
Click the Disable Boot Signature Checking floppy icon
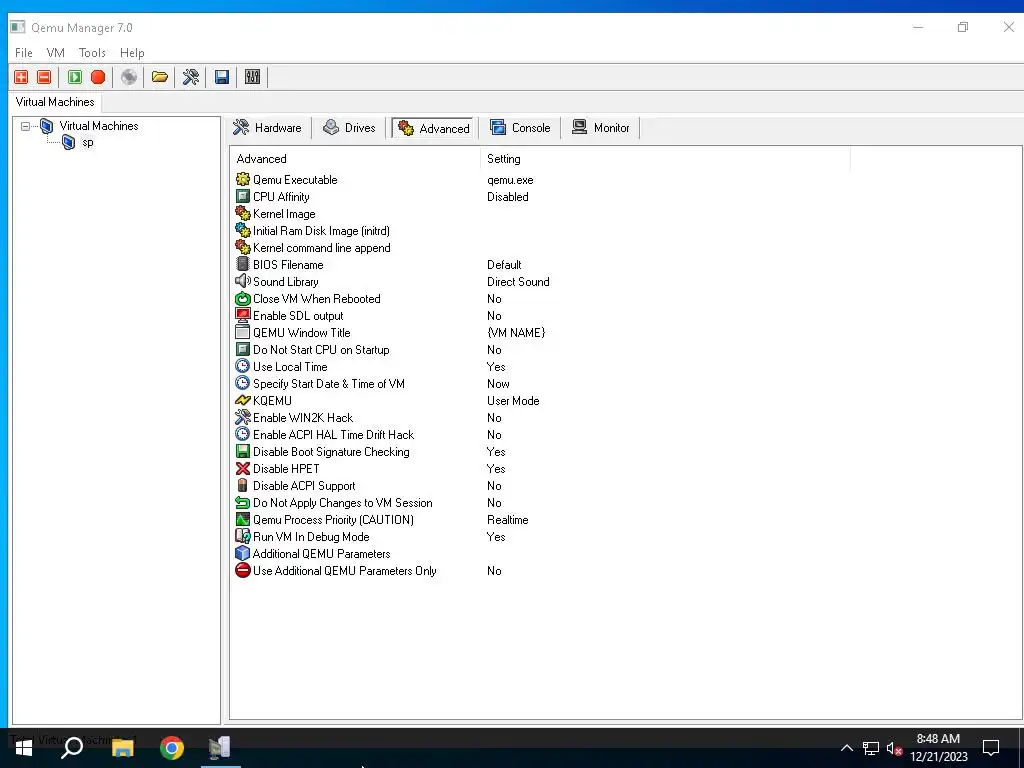242,451
